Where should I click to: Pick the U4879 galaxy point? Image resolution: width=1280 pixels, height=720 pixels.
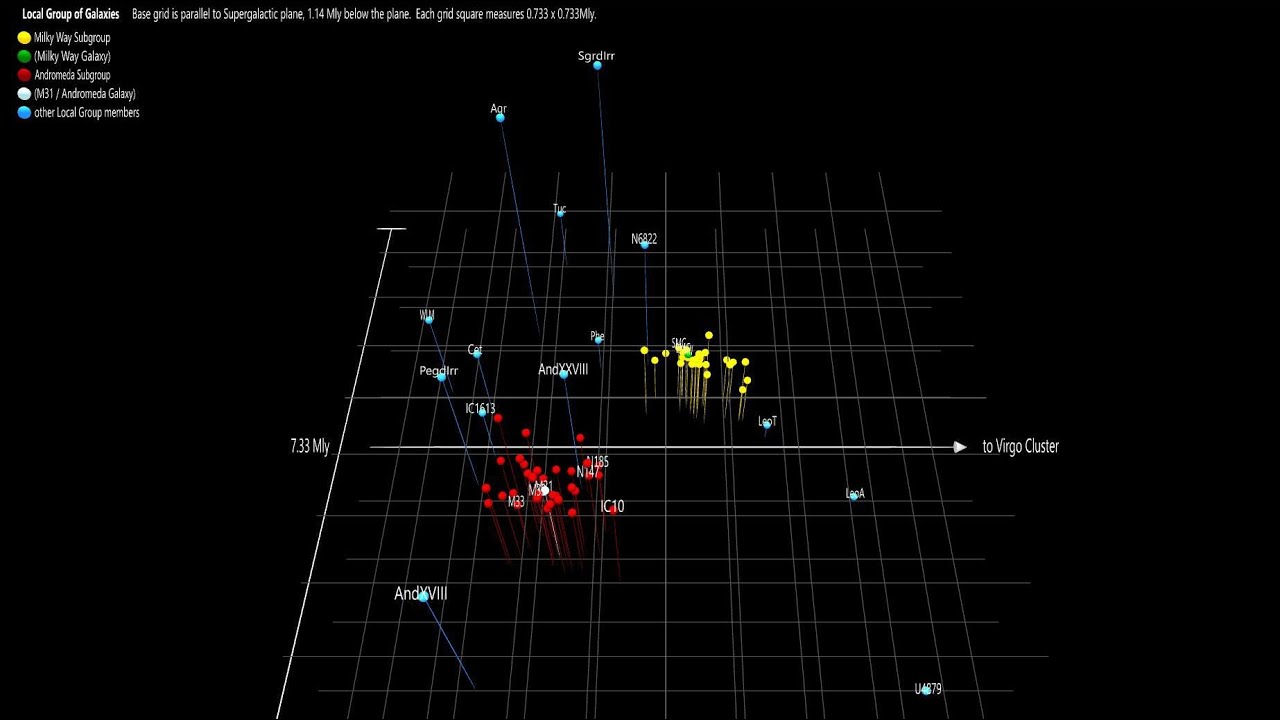pyautogui.click(x=926, y=690)
